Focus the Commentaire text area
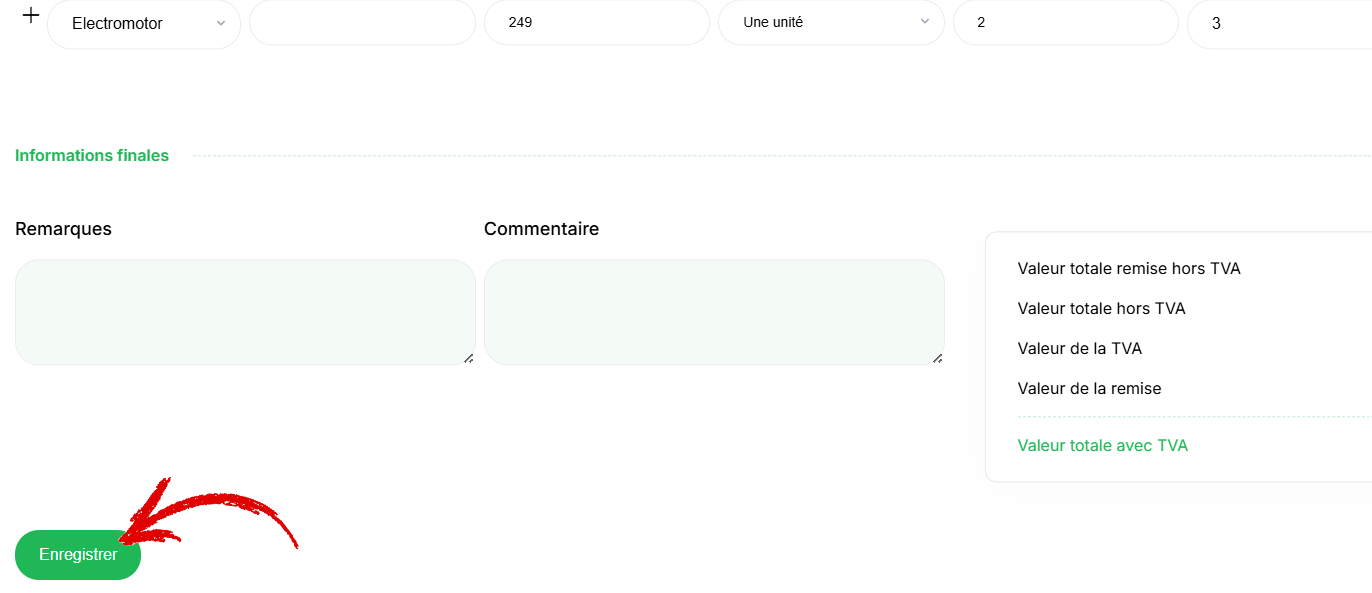The width and height of the screenshot is (1372, 593). tap(714, 312)
